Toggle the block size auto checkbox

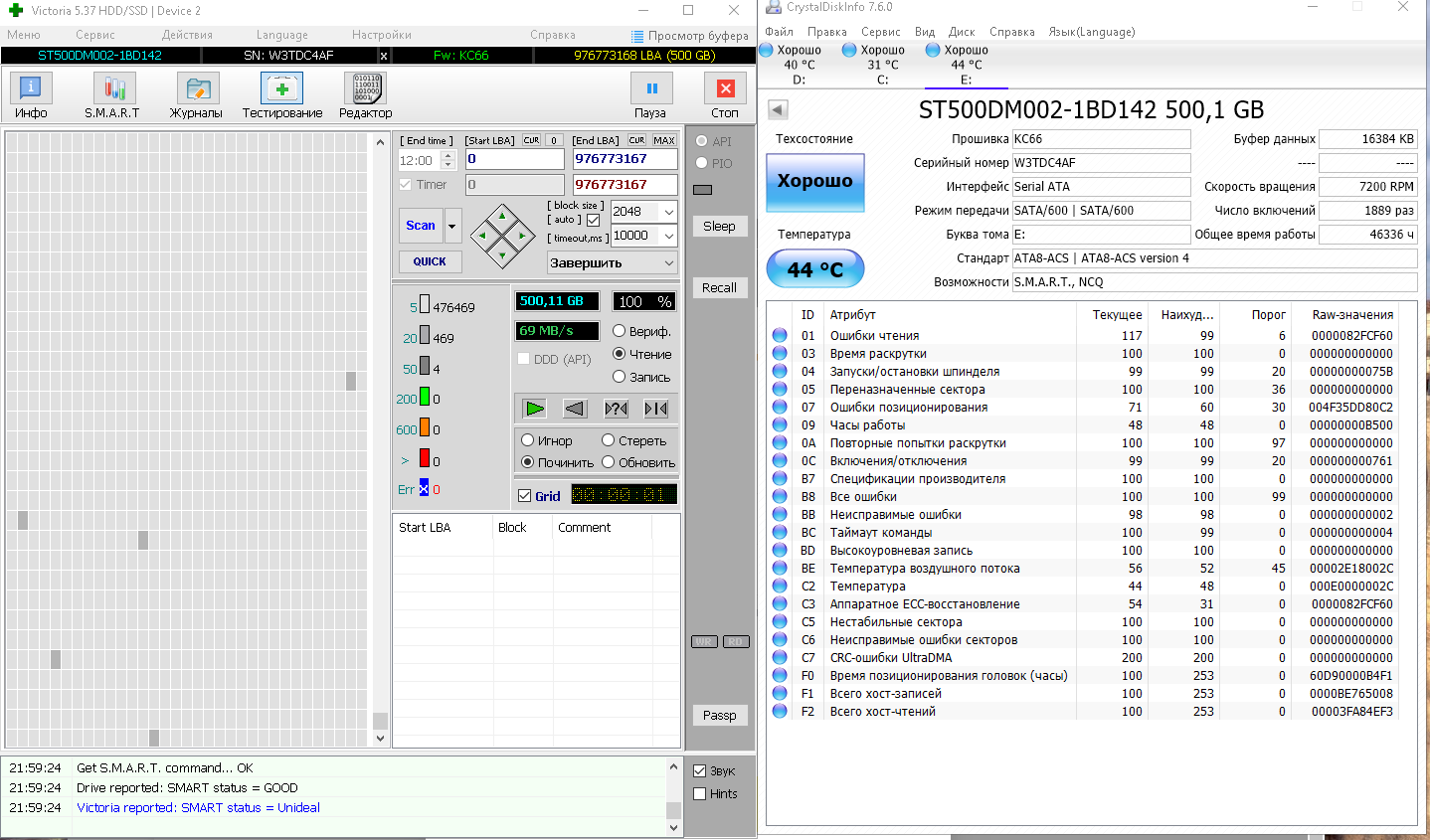click(594, 220)
